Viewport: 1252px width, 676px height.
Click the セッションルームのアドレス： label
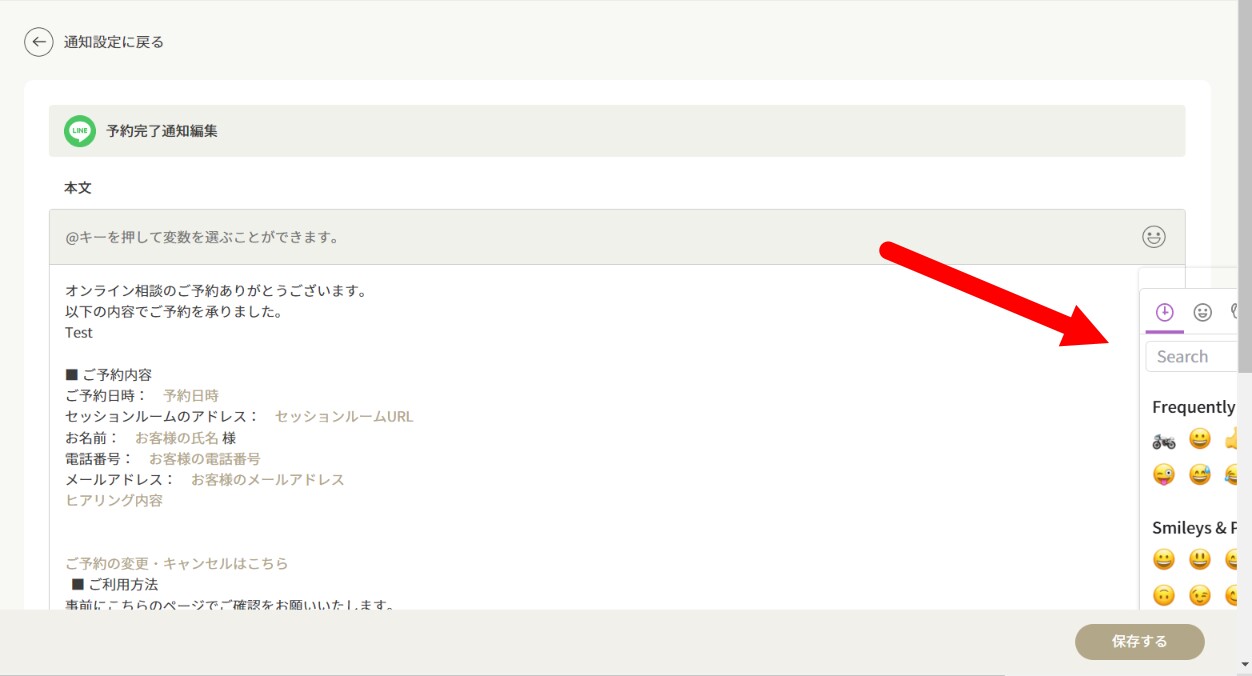click(162, 417)
